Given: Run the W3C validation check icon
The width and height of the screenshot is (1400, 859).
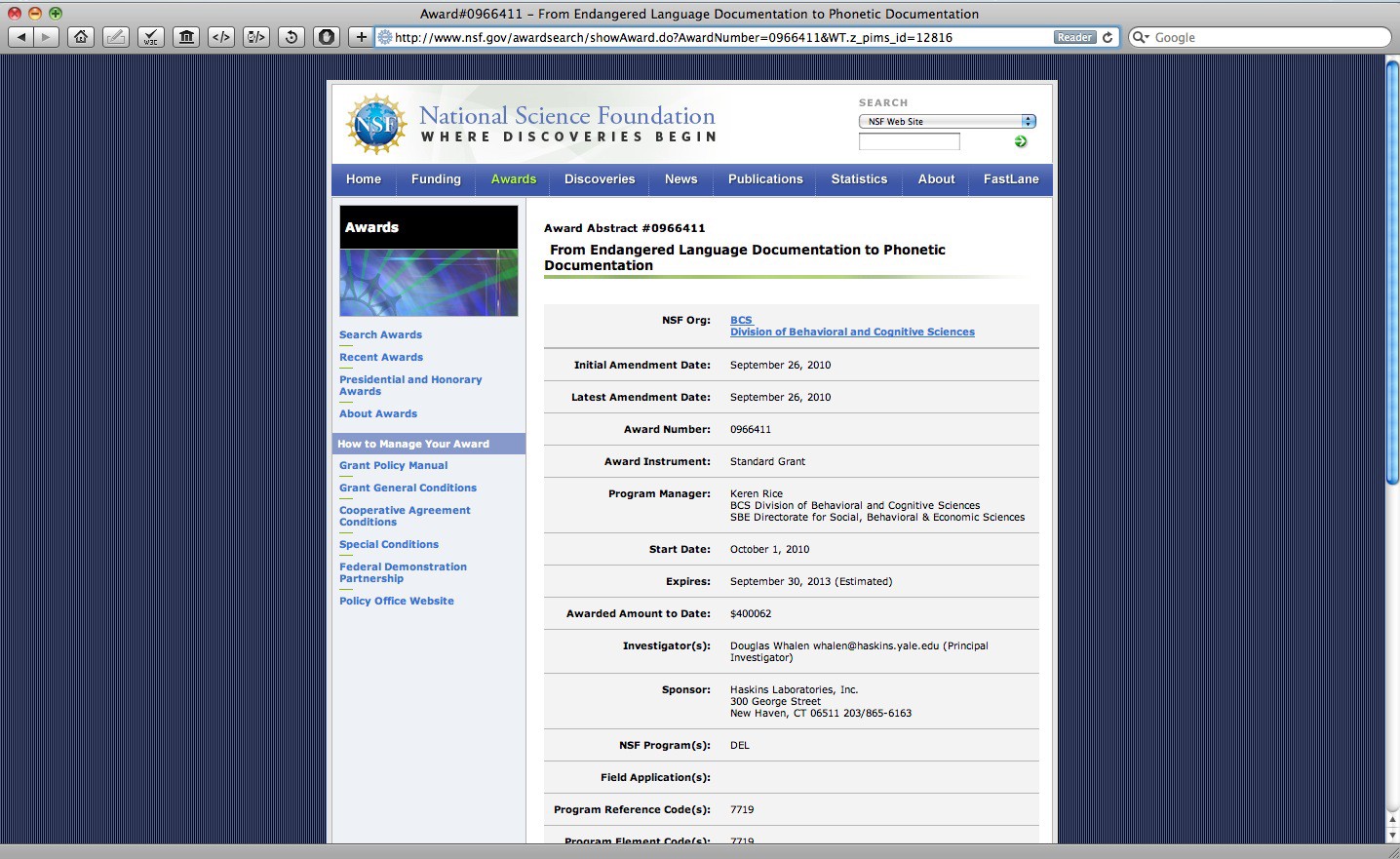Looking at the screenshot, I should click(x=151, y=37).
